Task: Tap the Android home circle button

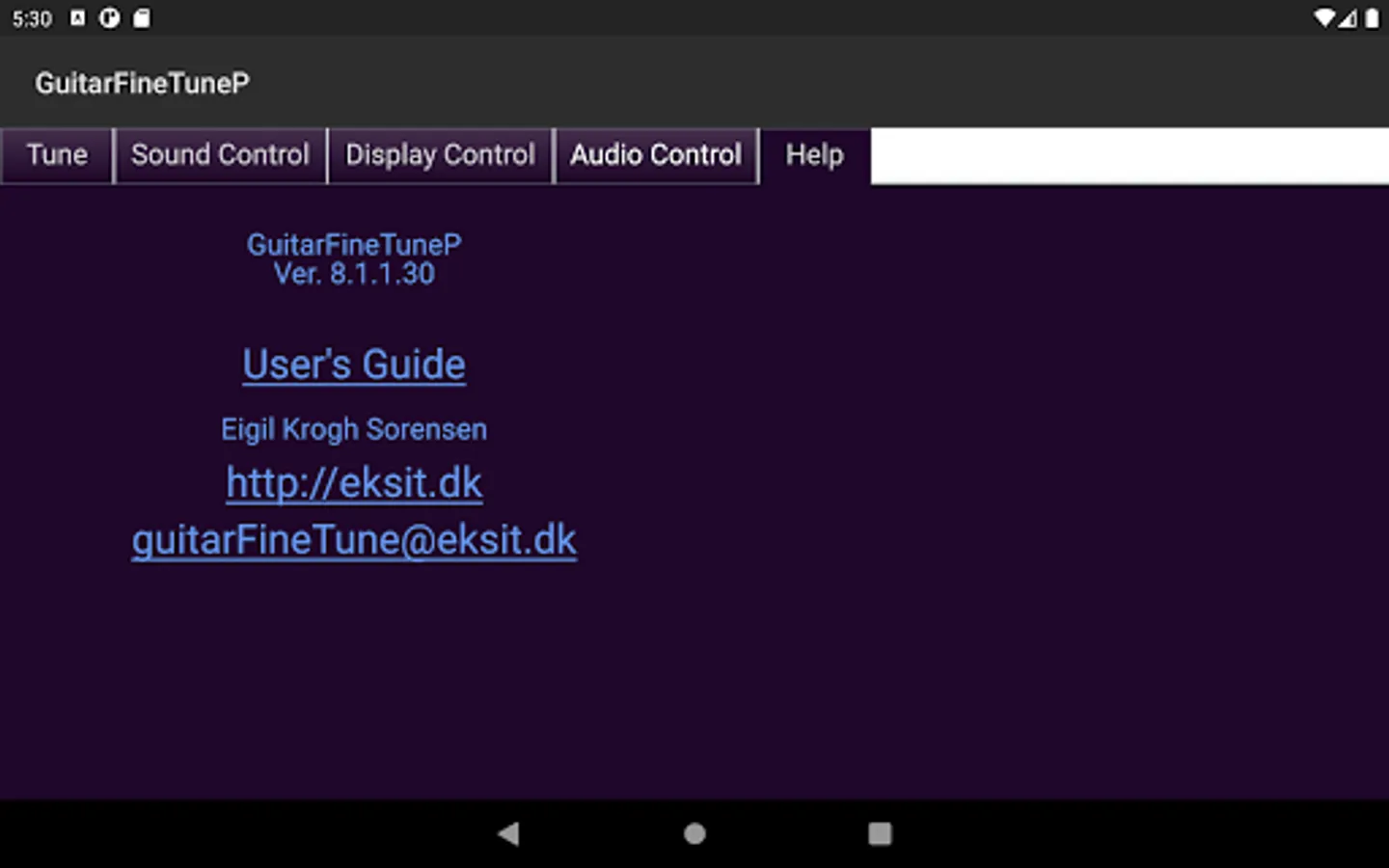Action: (x=694, y=833)
